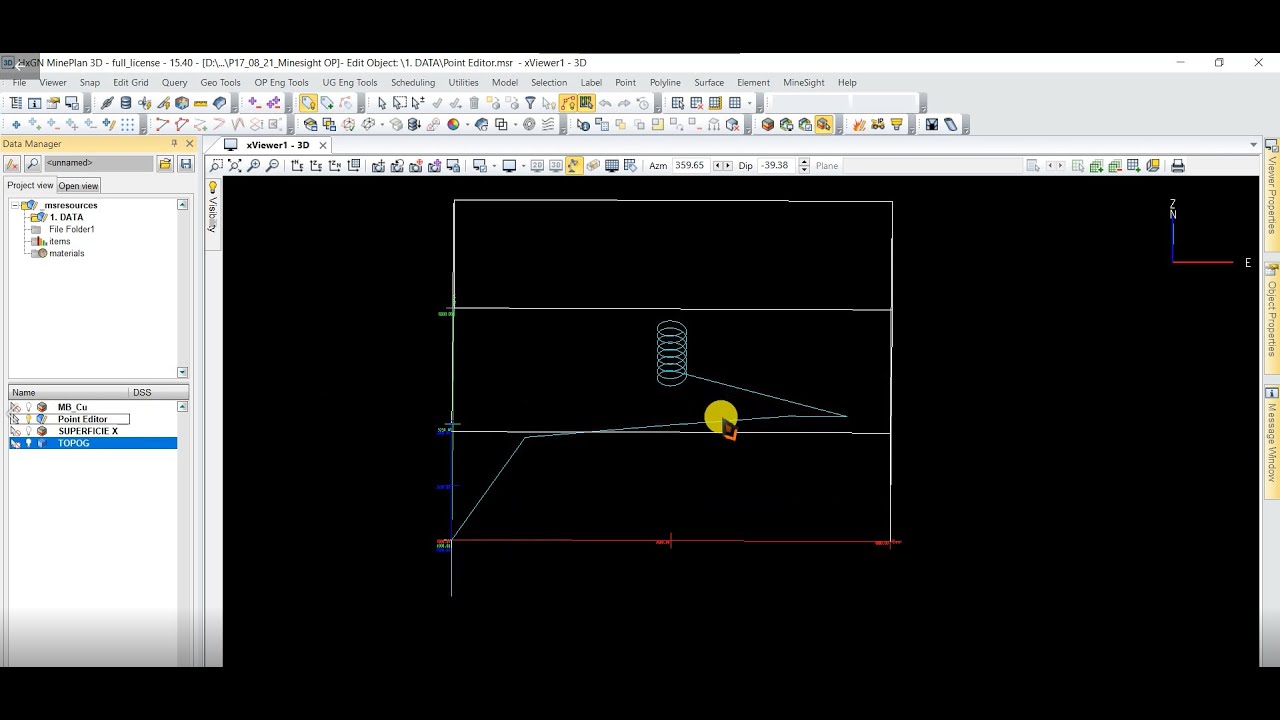Click the print icon in the viewer toolbar
Image resolution: width=1280 pixels, height=720 pixels.
[x=1177, y=165]
